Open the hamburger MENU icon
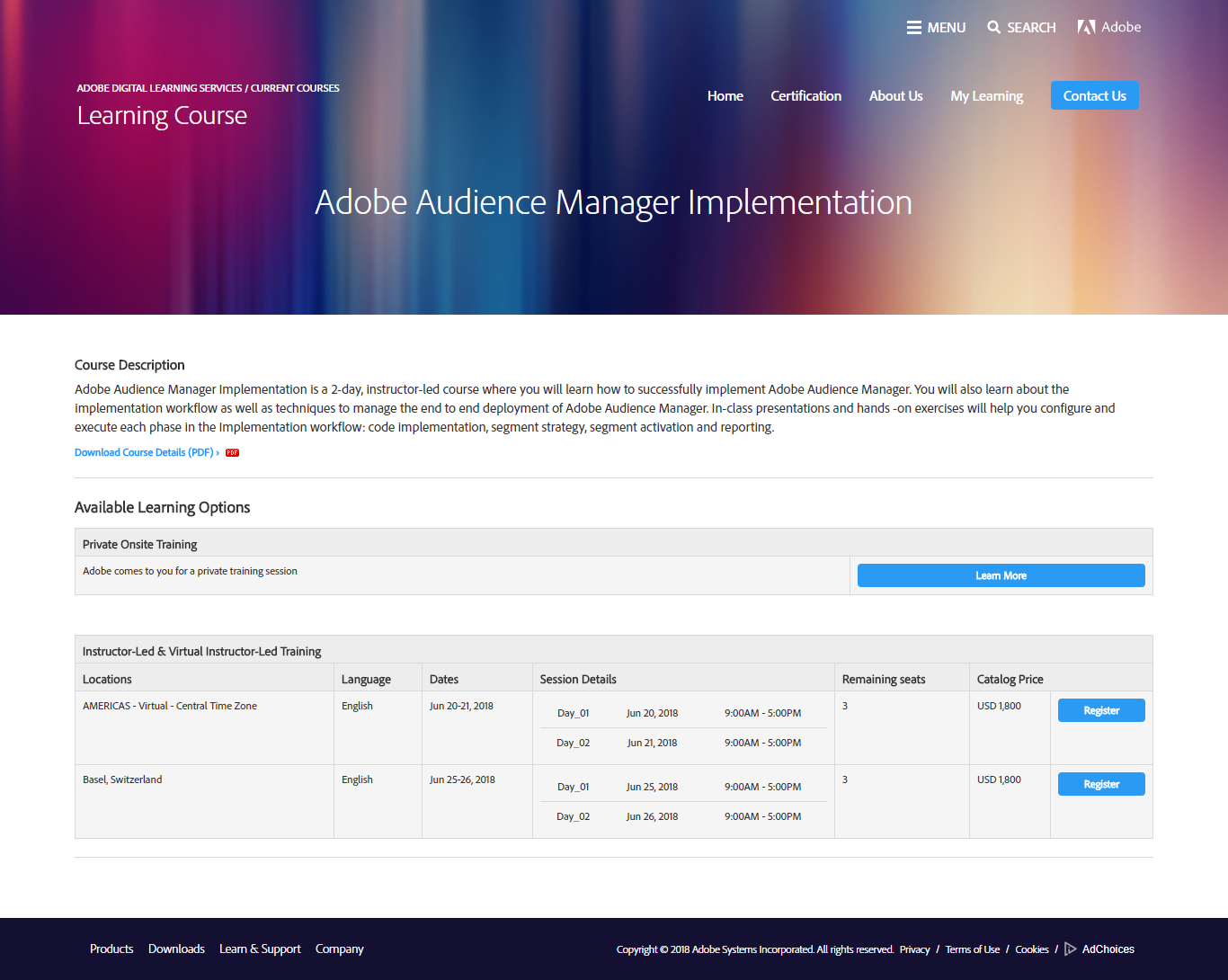The width and height of the screenshot is (1228, 980). (x=914, y=28)
